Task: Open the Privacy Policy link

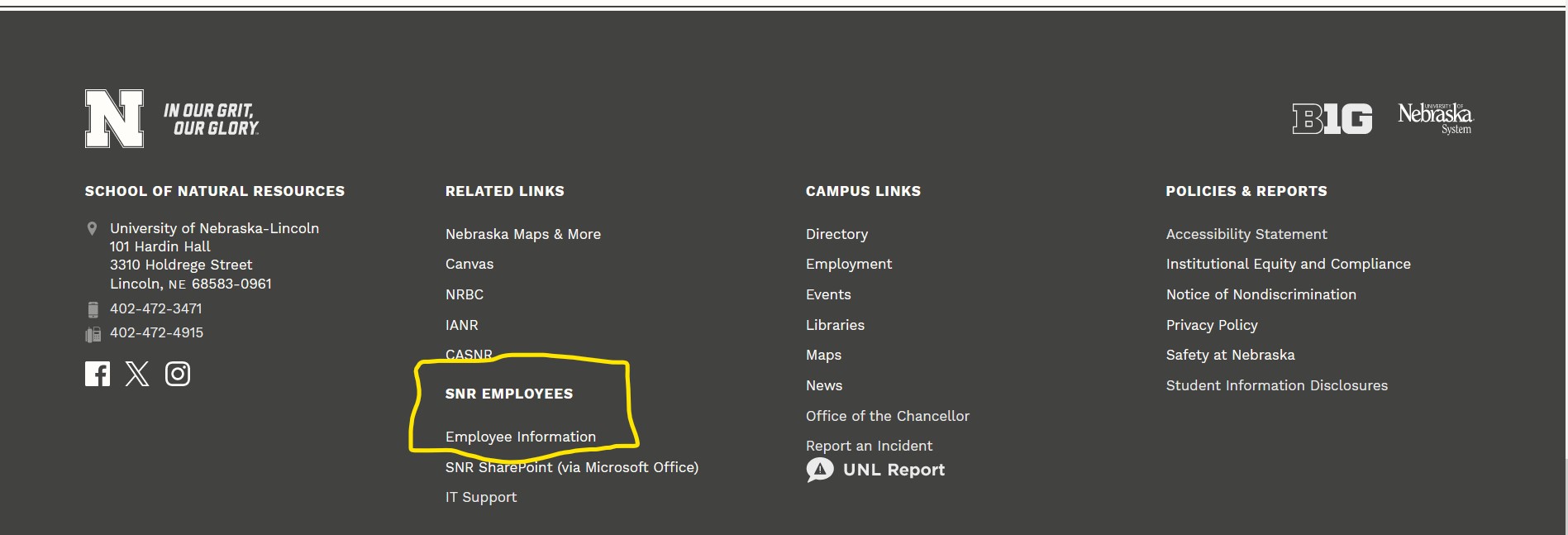Action: coord(1211,325)
